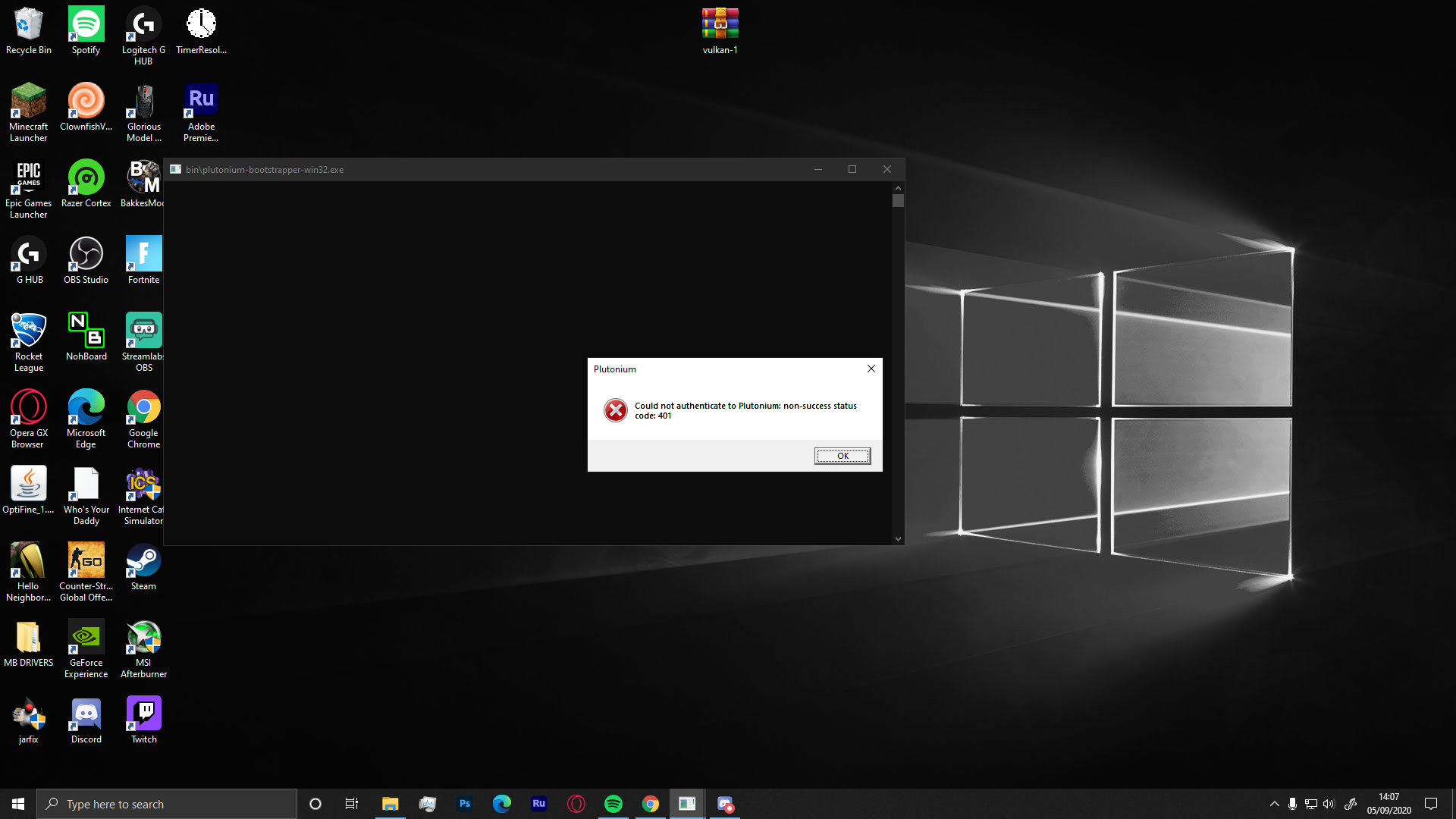Select the OBS Studio icon
Image resolution: width=1456 pixels, height=819 pixels.
pyautogui.click(x=86, y=261)
